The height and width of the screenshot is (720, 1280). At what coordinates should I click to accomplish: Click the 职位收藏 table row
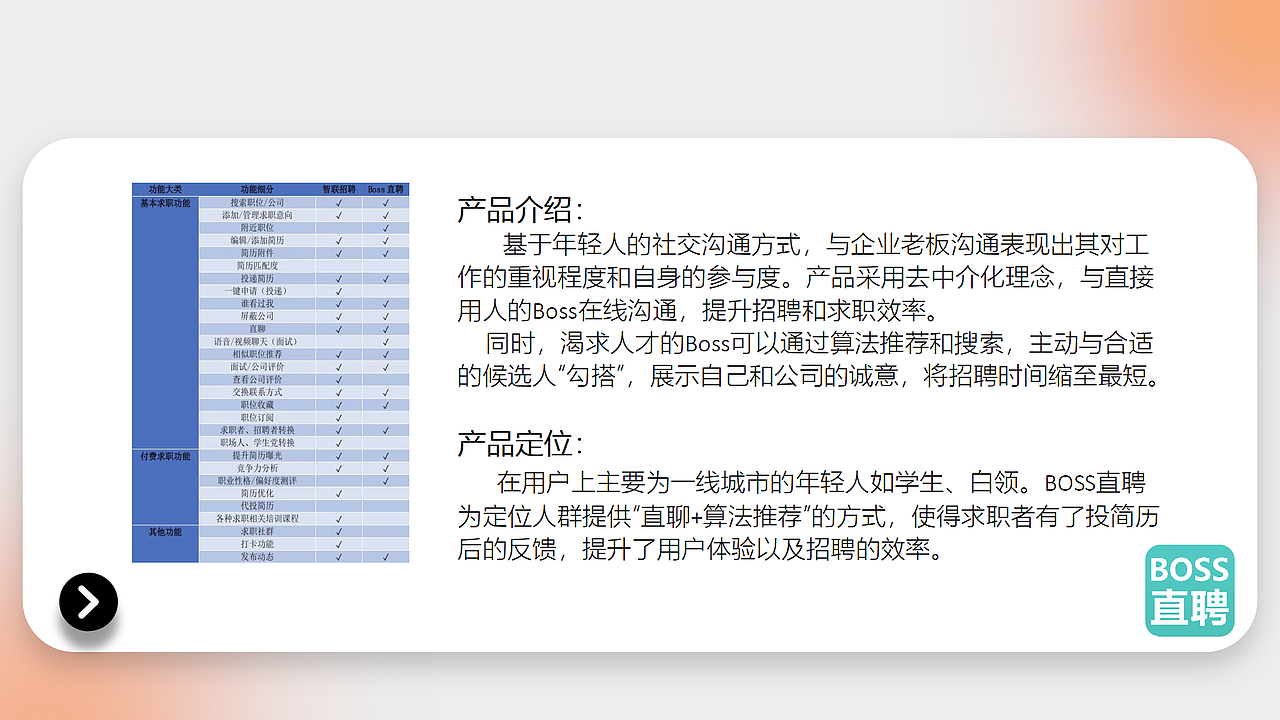(304, 405)
